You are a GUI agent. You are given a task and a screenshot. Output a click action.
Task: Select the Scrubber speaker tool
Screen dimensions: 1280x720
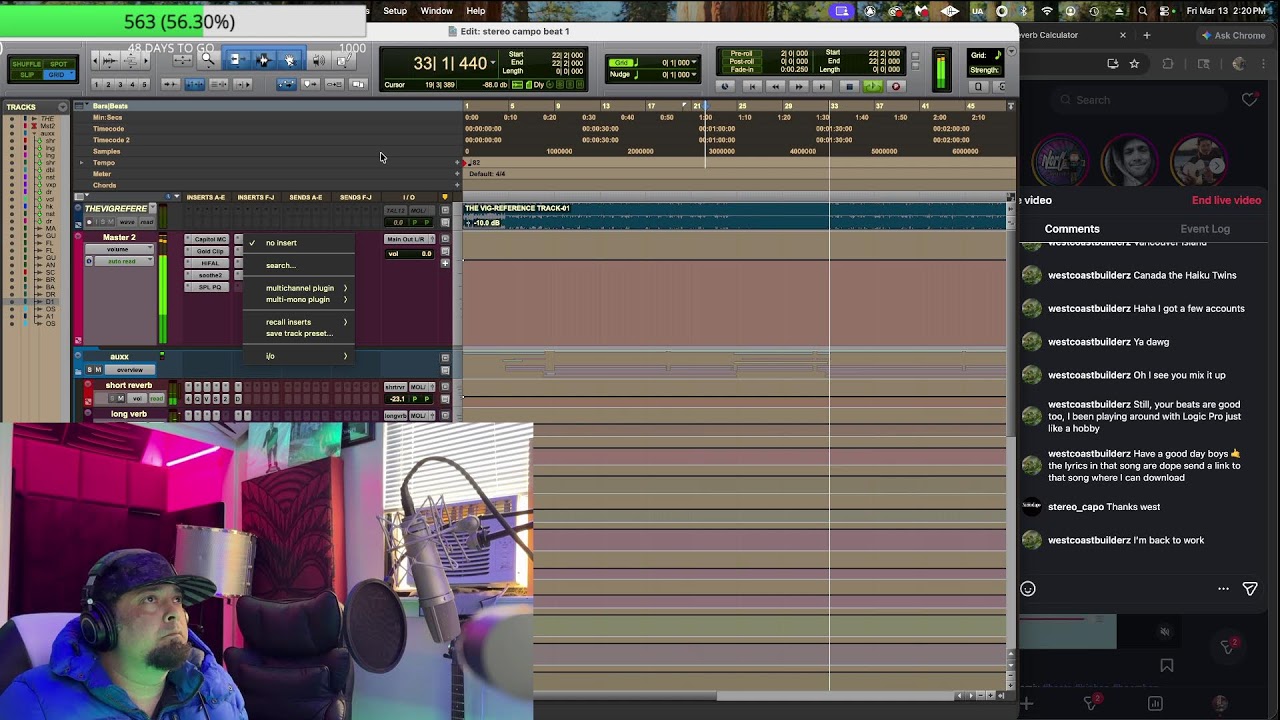tap(319, 61)
